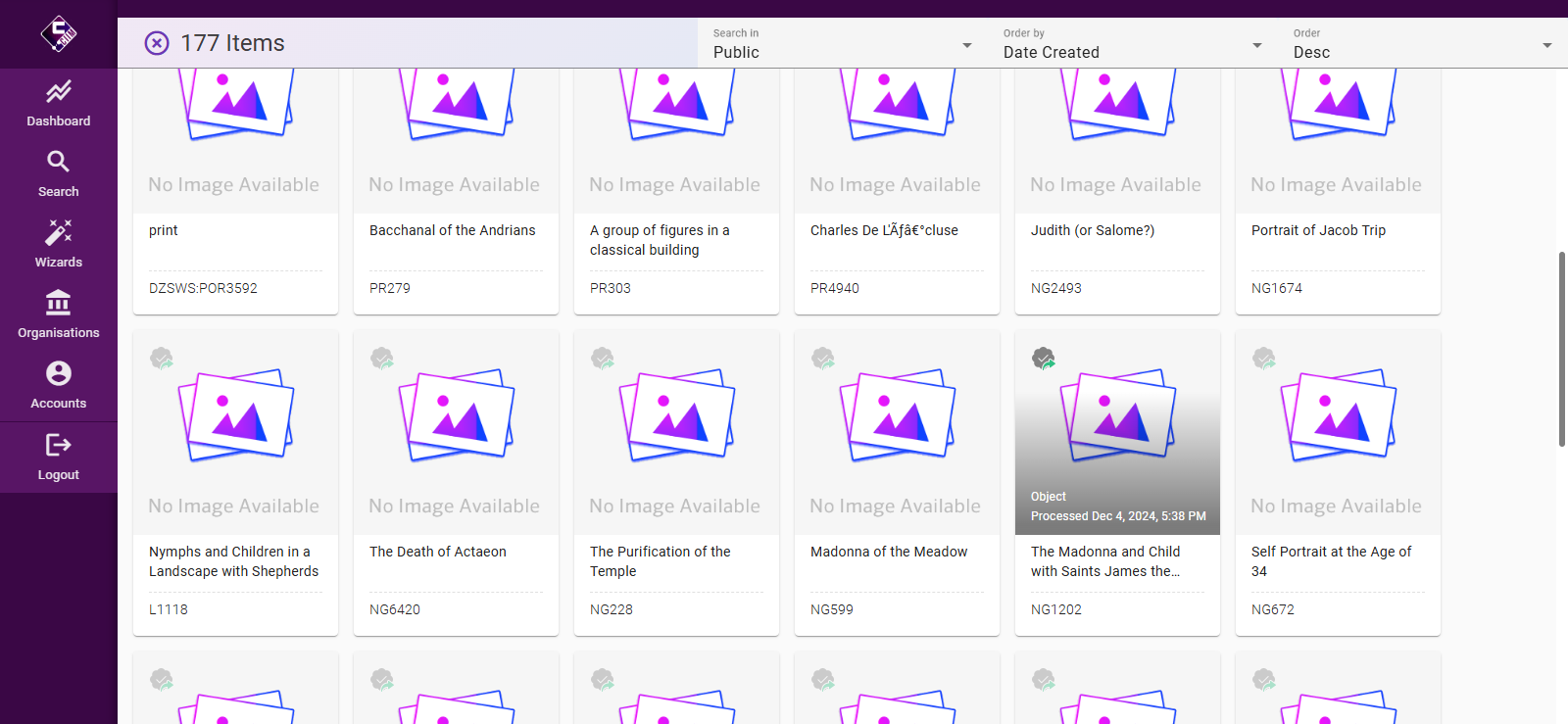The height and width of the screenshot is (724, 1568).
Task: Click the placeholder image on card PR4940
Action: (897, 141)
